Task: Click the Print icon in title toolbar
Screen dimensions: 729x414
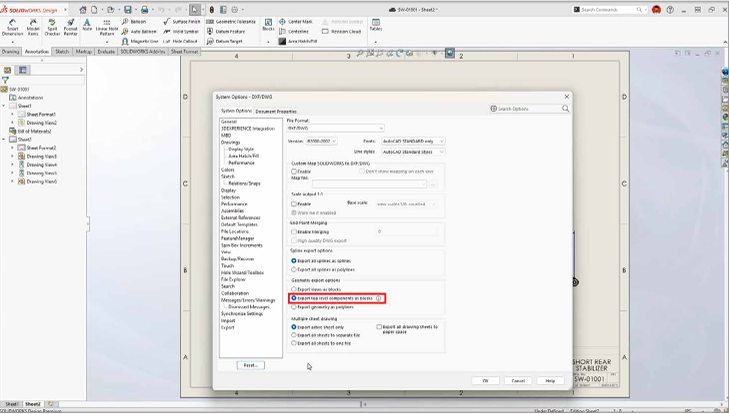Action: tap(145, 9)
